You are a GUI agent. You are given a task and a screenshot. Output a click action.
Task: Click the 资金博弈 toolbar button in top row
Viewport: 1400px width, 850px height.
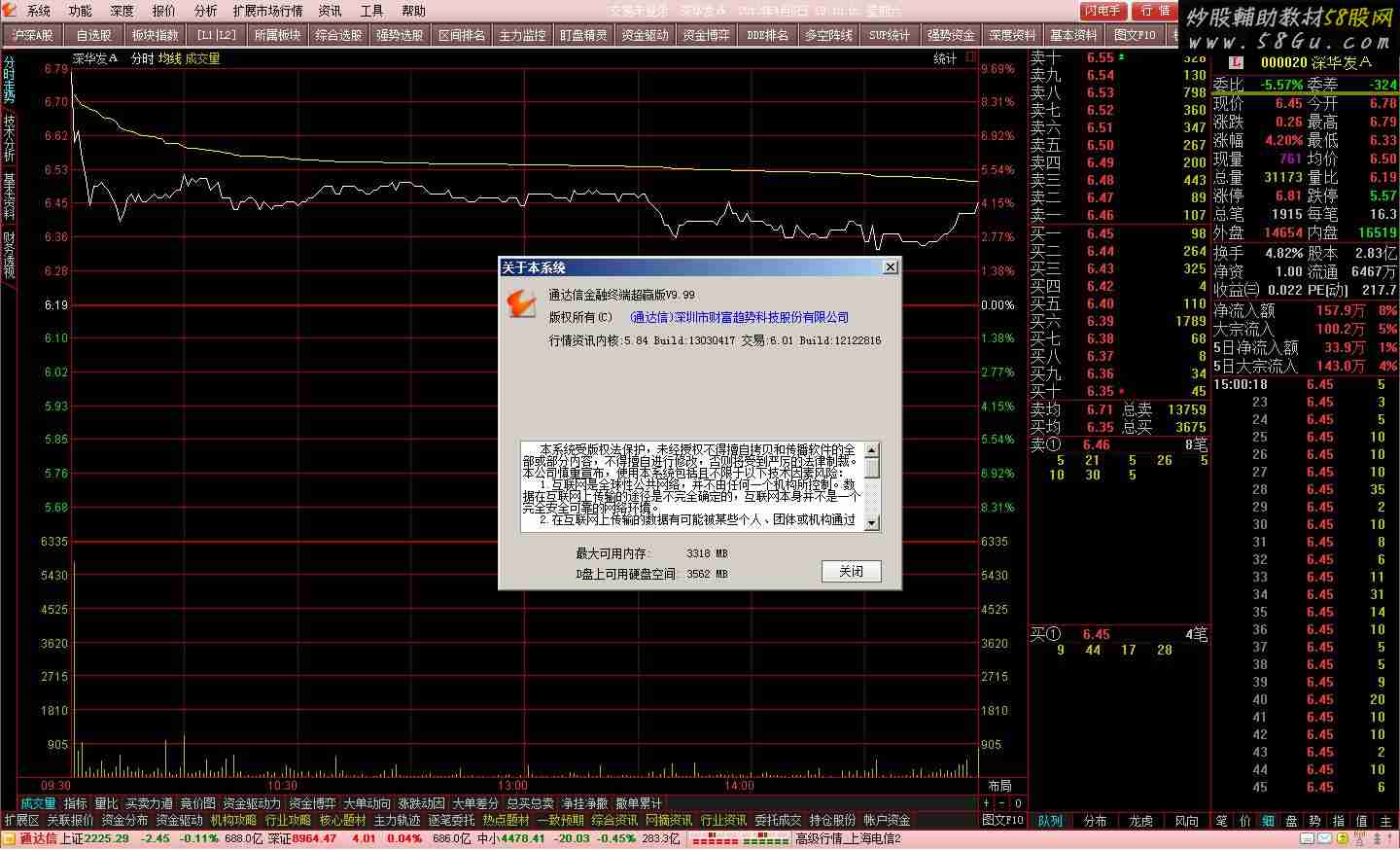pos(706,35)
